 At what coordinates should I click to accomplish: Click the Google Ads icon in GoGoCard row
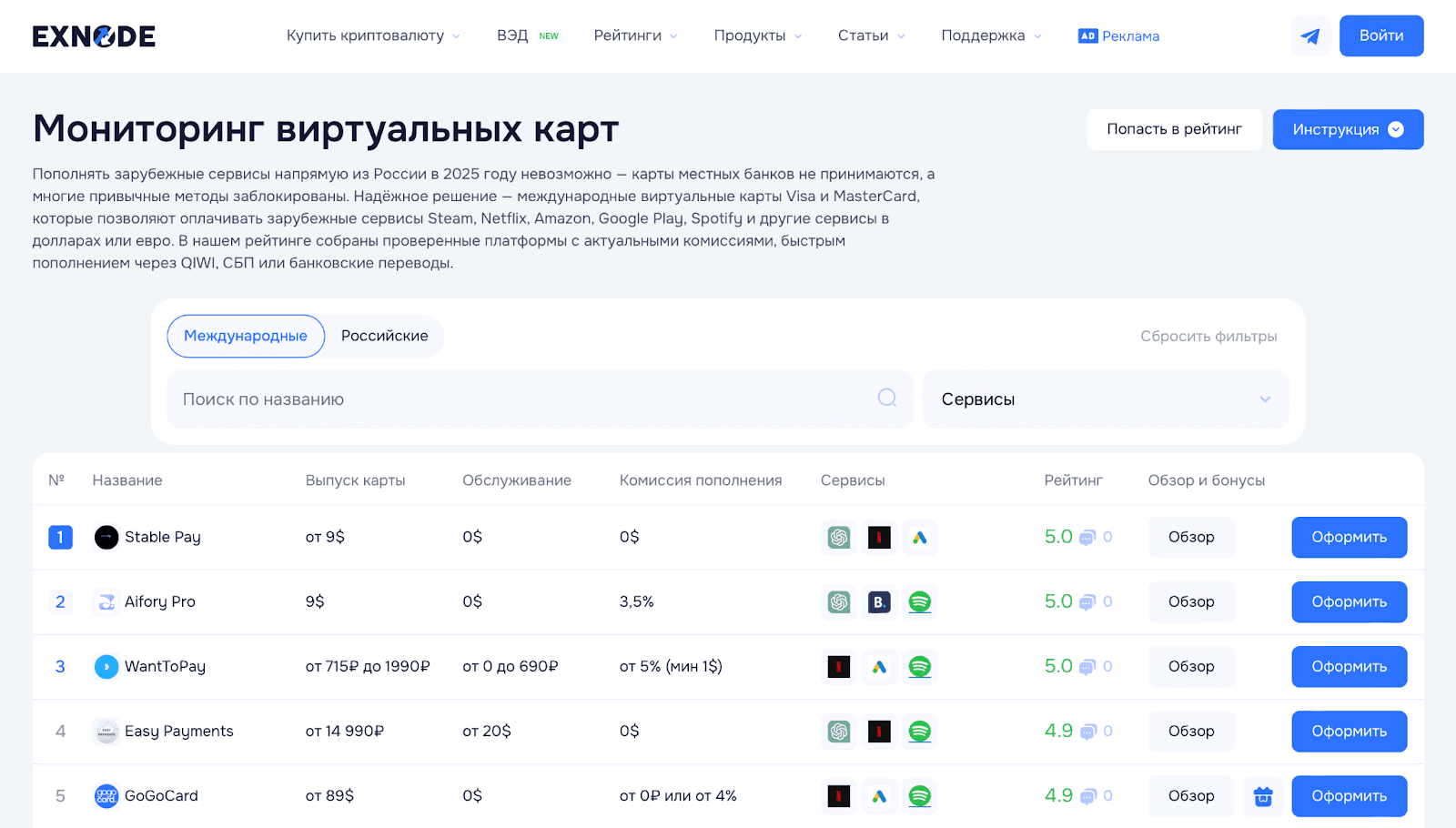[879, 796]
